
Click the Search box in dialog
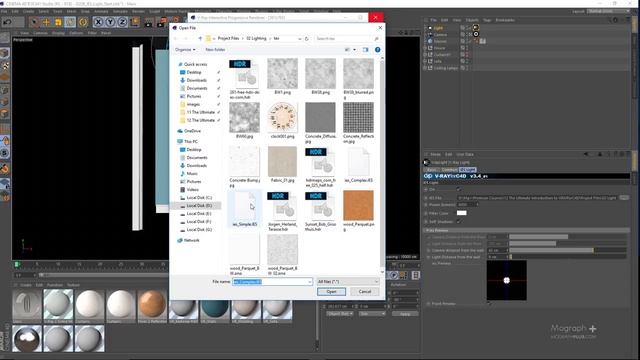pos(348,38)
